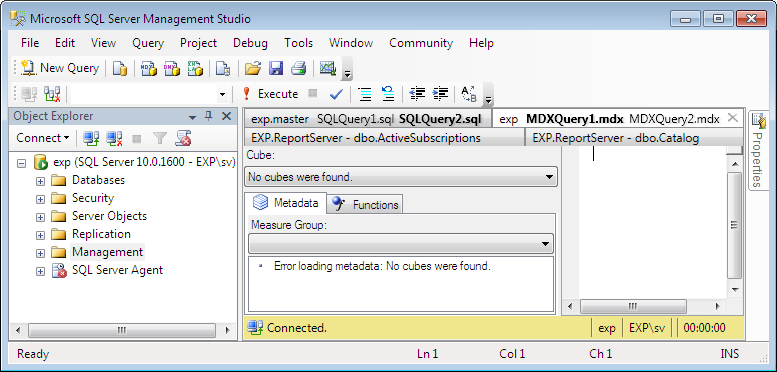Viewport: 777px width, 372px height.
Task: Click the Connect icon in query toolbar
Action: coord(28,94)
